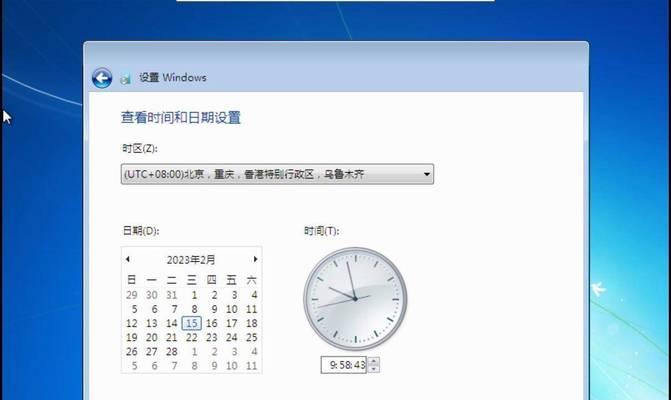Select date 18 in the calendar
This screenshot has width=671, height=400.
coord(252,323)
